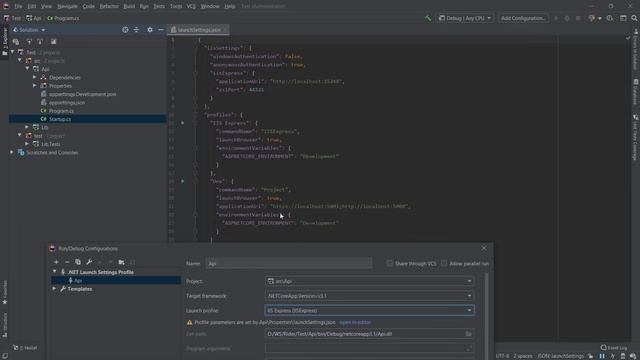Open the Build menu
This screenshot has height=360, width=640.
point(129,6)
